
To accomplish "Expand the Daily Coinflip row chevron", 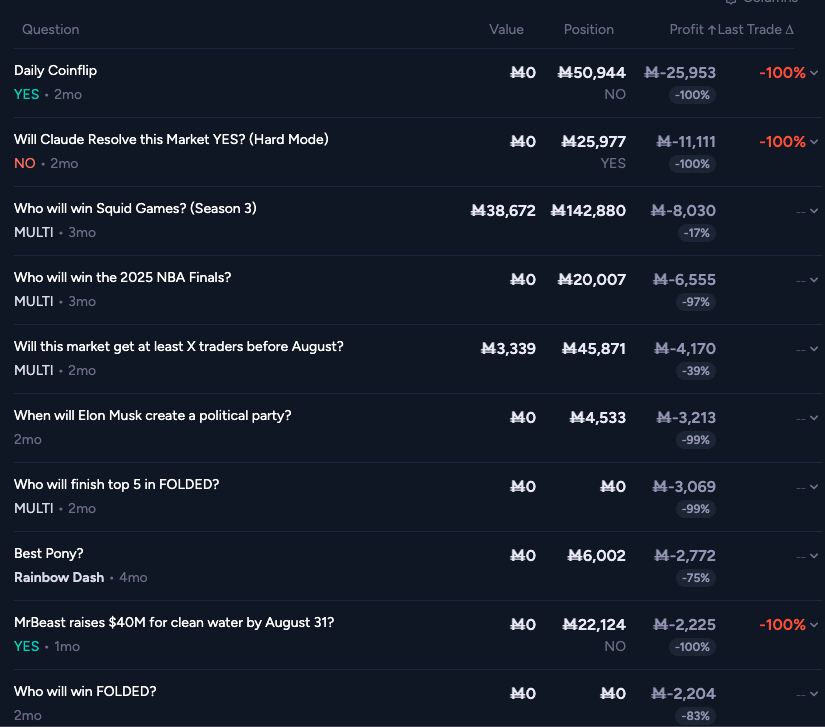I will [814, 73].
